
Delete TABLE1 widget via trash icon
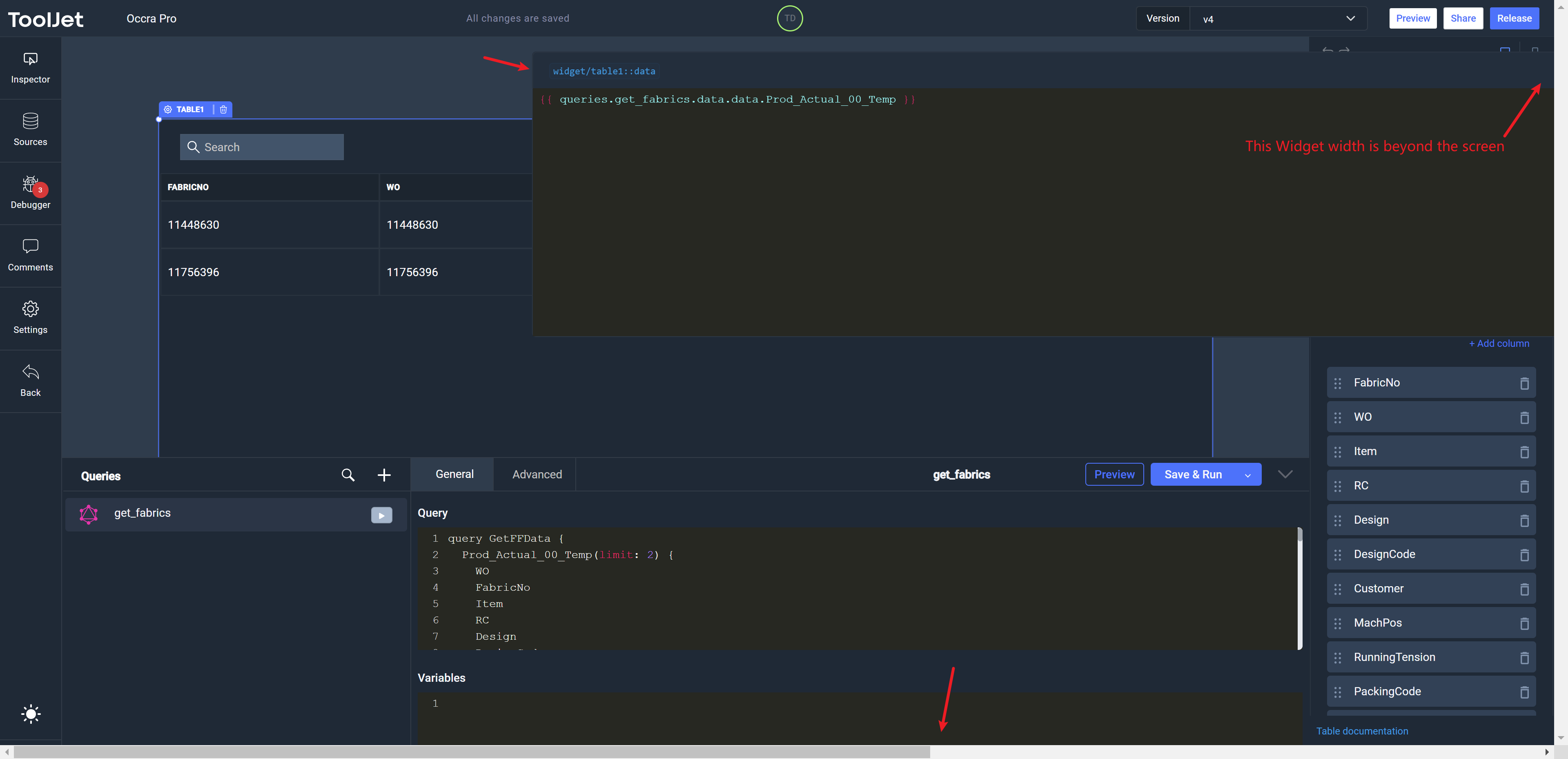pyautogui.click(x=223, y=109)
